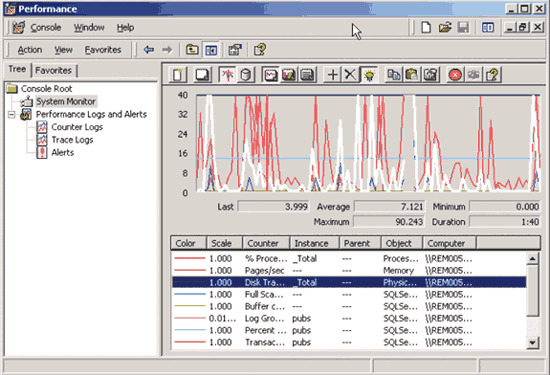The image size is (550, 375).
Task: Click the Back arrow in toolbar
Action: coord(149,50)
